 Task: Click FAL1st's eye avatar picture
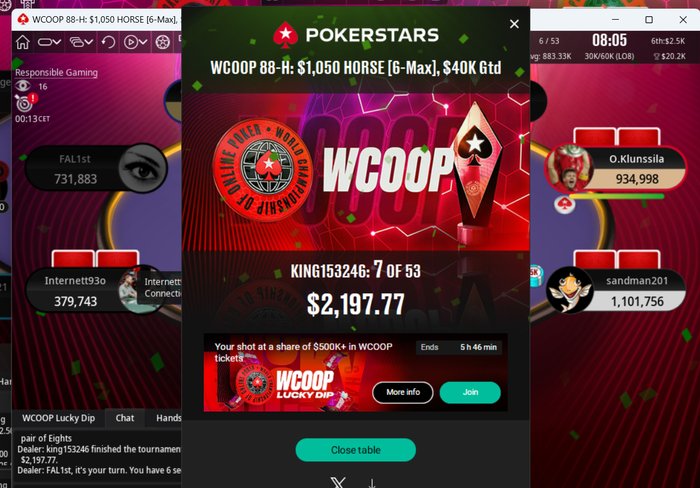pyautogui.click(x=143, y=168)
